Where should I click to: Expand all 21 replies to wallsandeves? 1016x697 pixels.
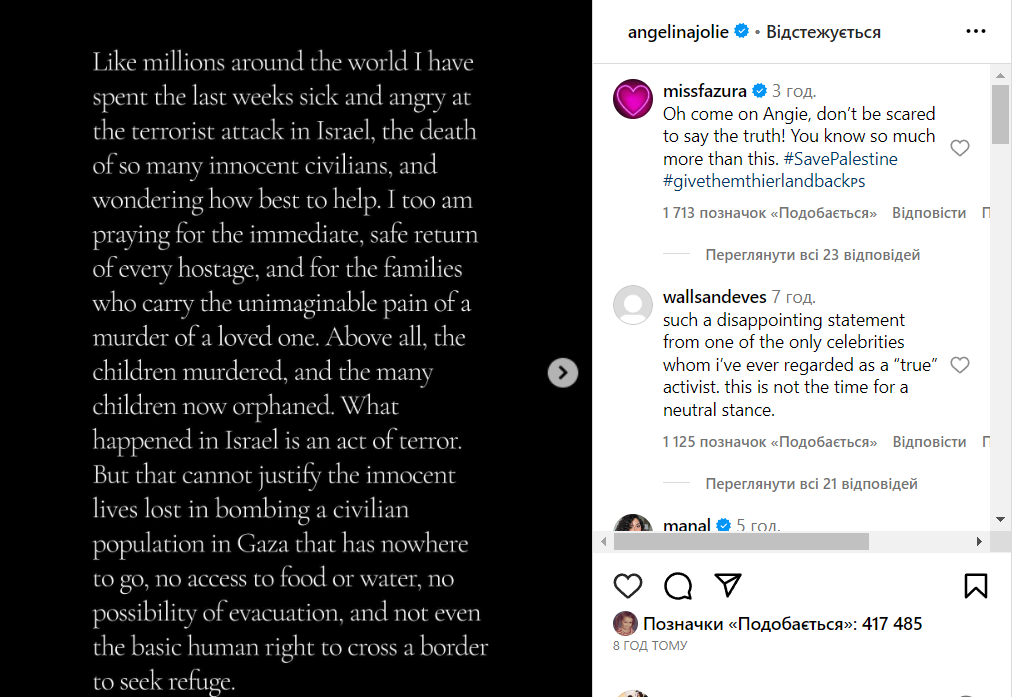point(811,484)
